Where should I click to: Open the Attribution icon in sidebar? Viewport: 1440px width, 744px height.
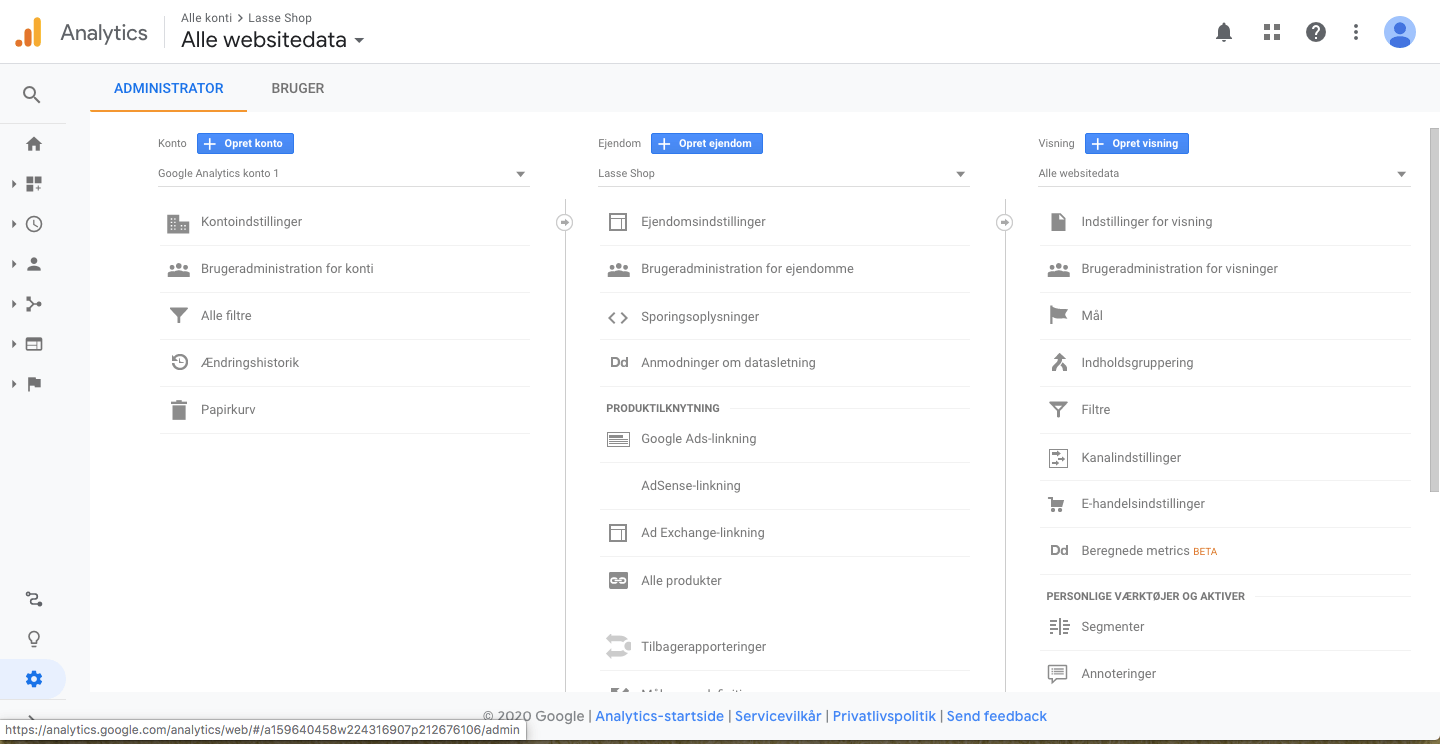[34, 600]
